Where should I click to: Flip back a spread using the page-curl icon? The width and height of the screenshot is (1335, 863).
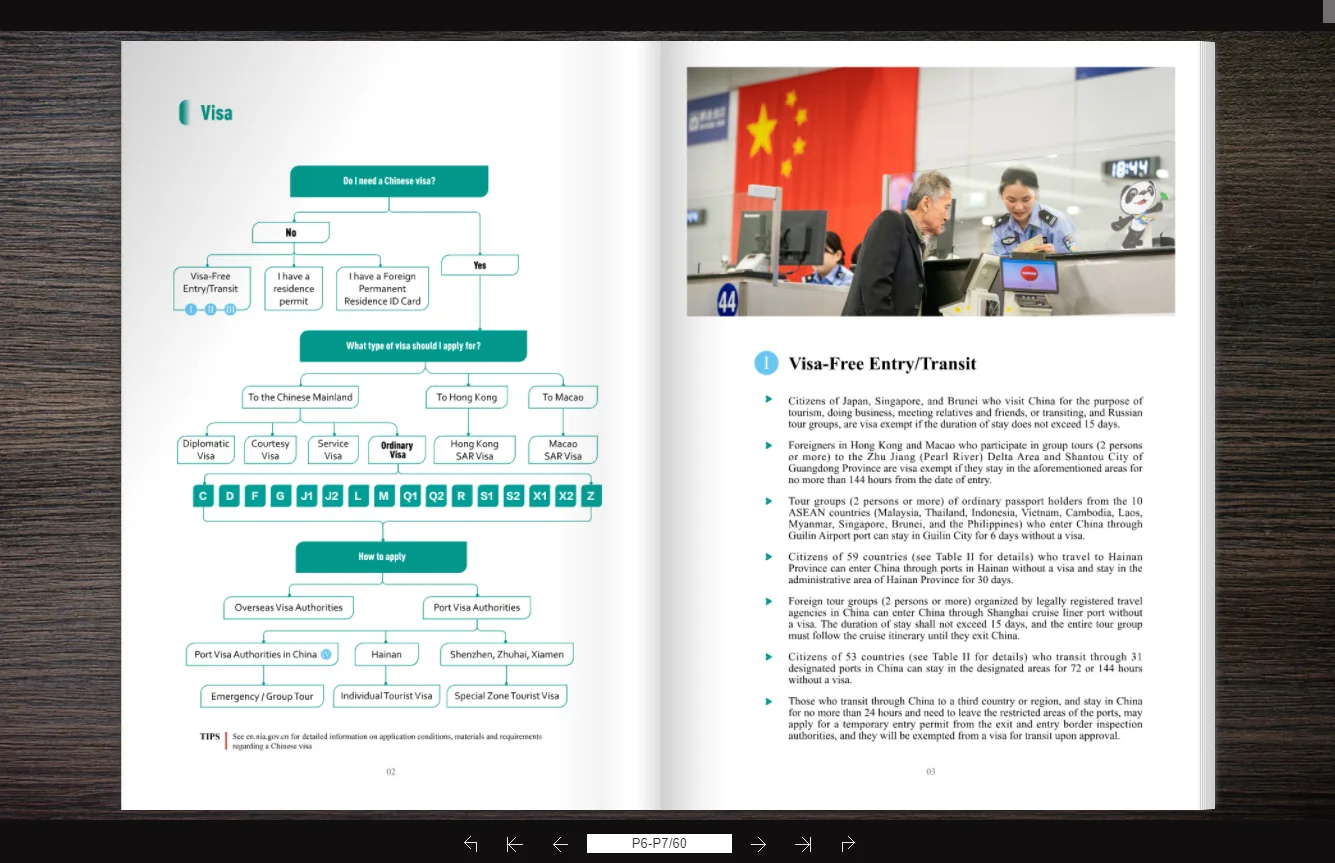[470, 844]
